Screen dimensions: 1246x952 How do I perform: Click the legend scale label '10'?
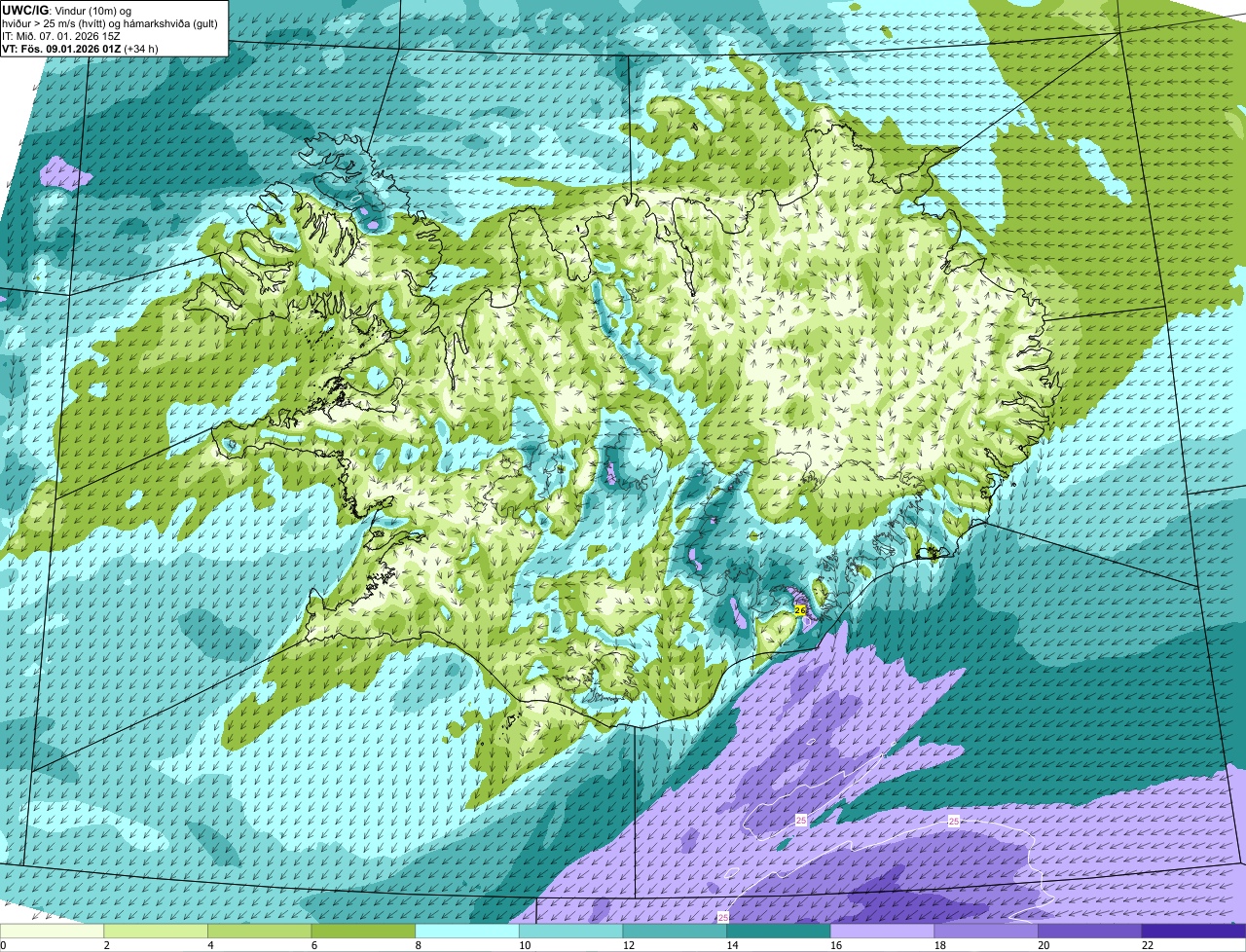click(525, 945)
